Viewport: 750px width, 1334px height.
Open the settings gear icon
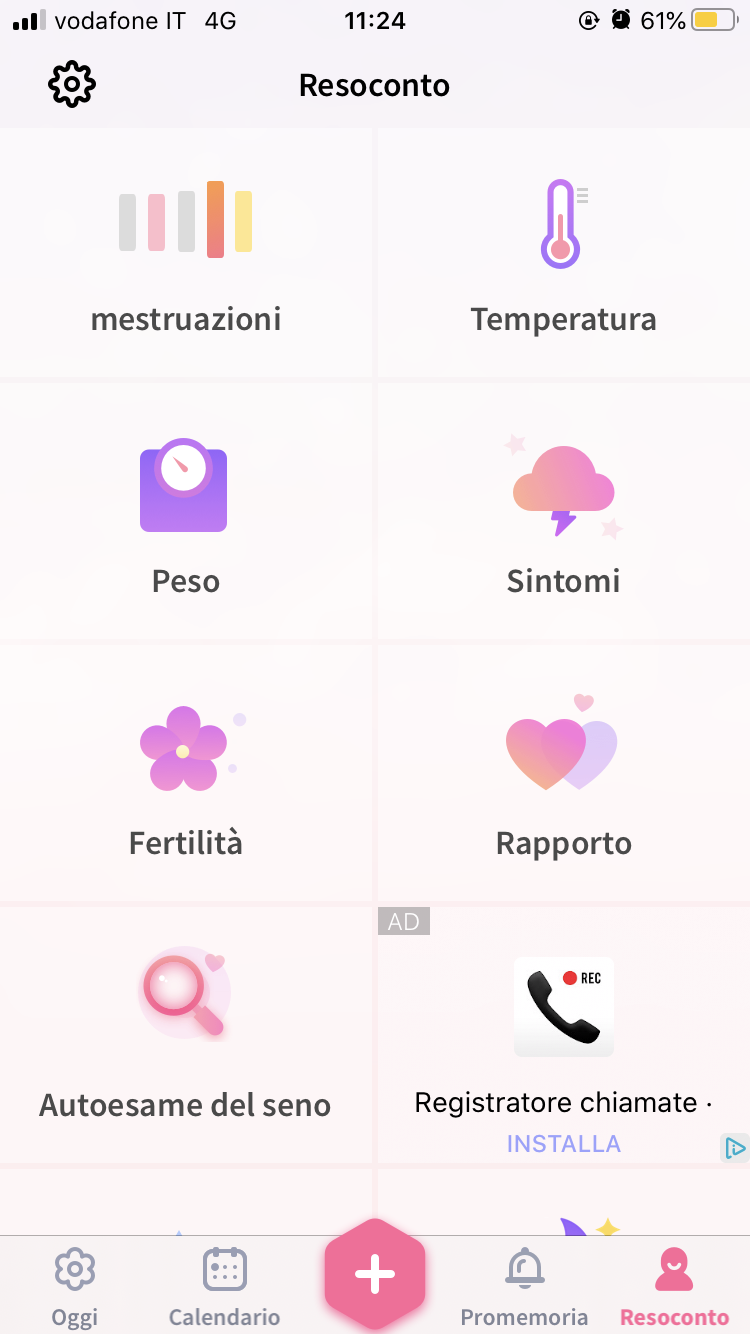tap(72, 85)
